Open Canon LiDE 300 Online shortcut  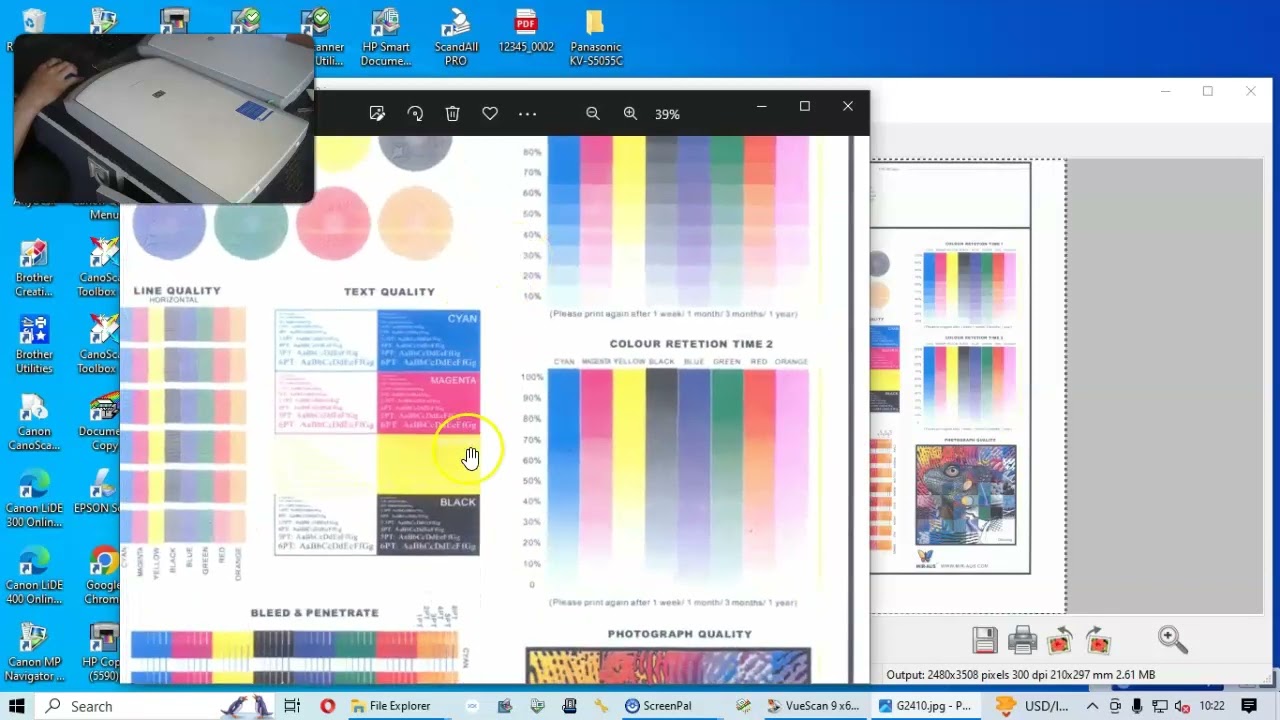coord(34,498)
